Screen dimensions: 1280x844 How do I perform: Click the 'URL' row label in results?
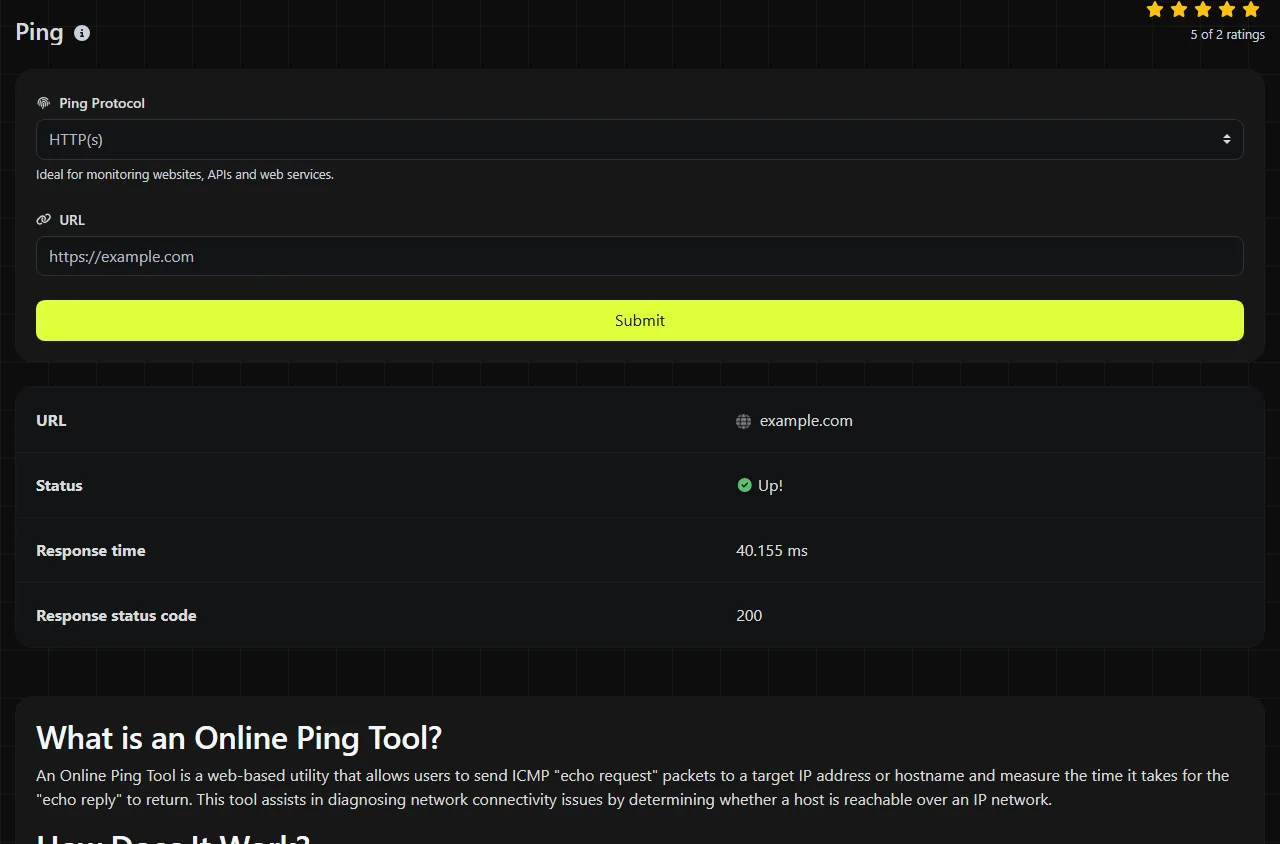click(51, 421)
